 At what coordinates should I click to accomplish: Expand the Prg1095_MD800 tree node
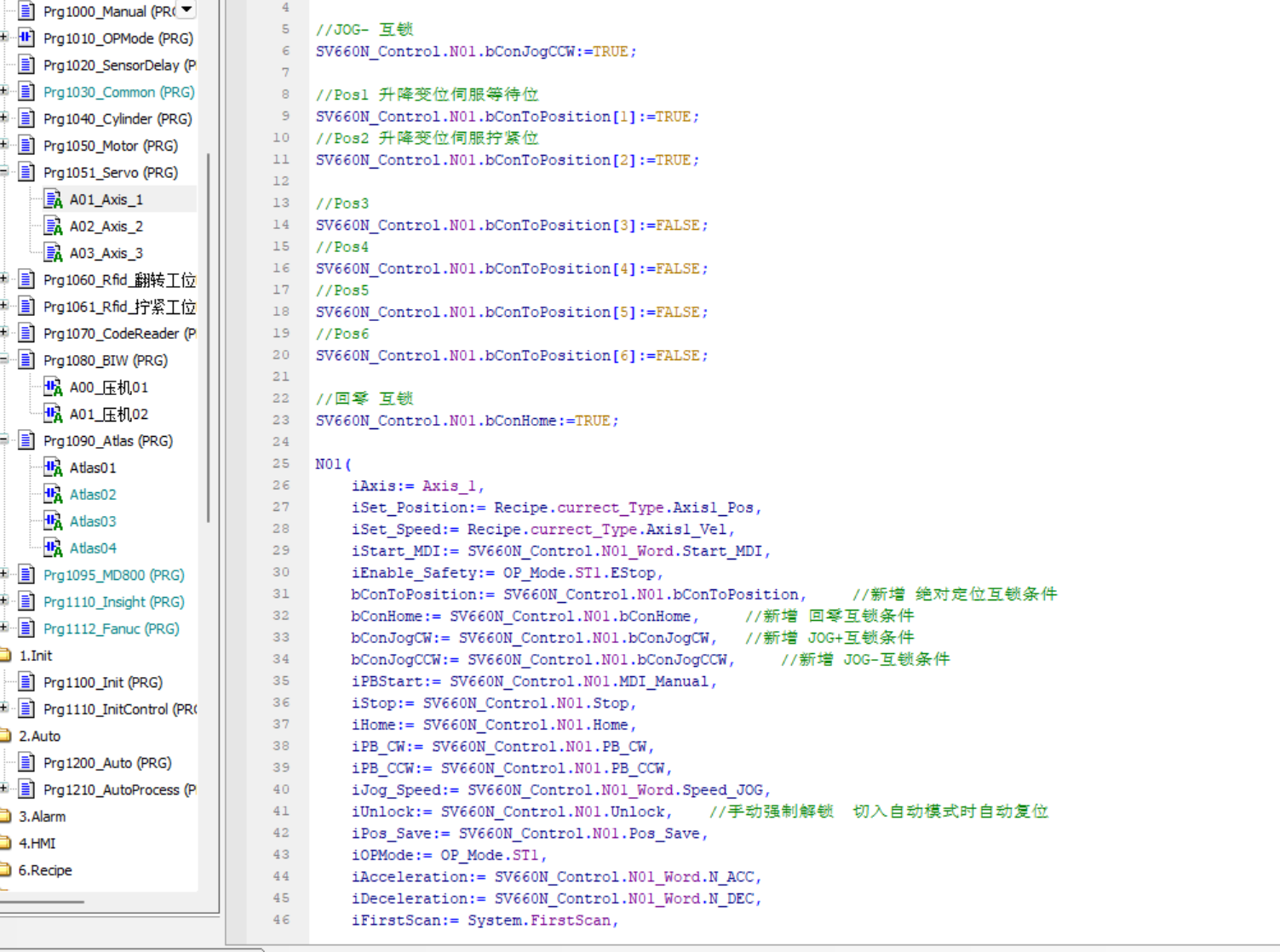click(4, 574)
